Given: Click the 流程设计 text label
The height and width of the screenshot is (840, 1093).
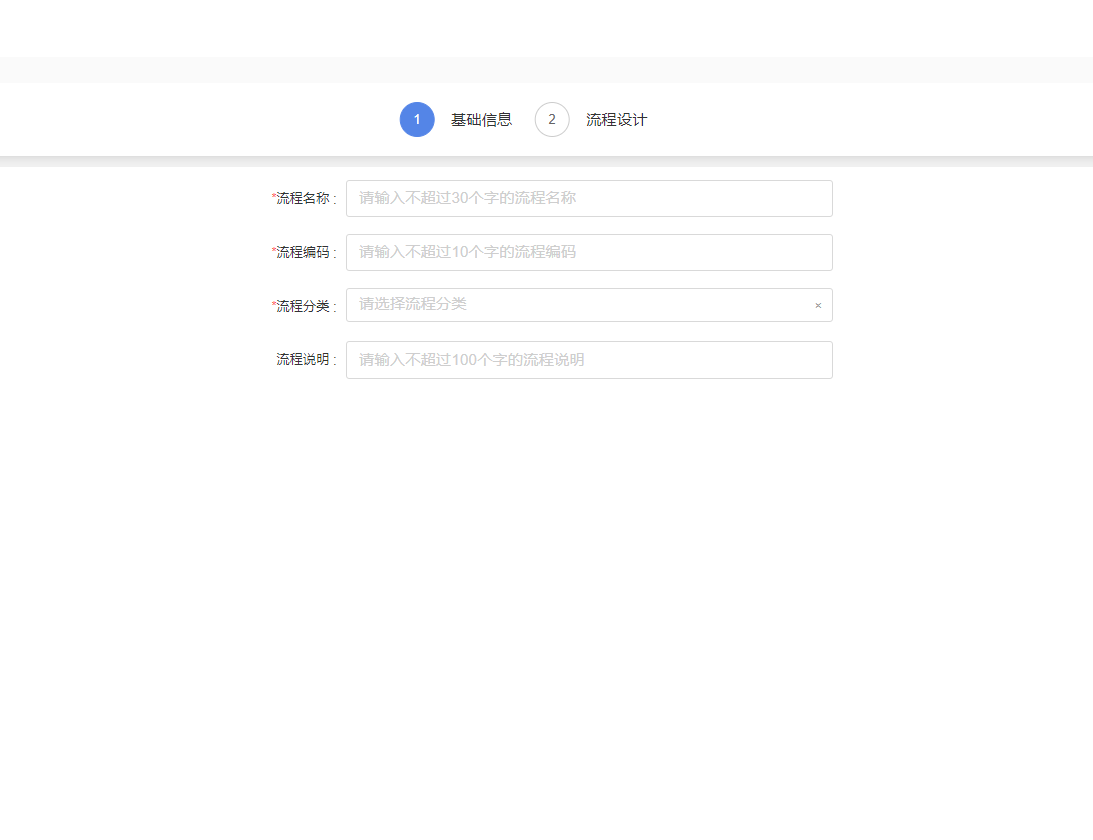Looking at the screenshot, I should (617, 119).
